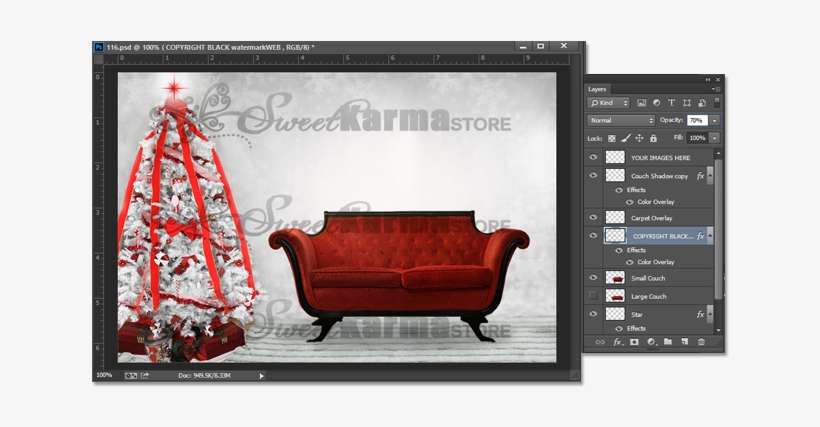This screenshot has width=820, height=427.
Task: Click Color Overlay under COPYRIGHT BLACK layer
Action: [x=656, y=262]
